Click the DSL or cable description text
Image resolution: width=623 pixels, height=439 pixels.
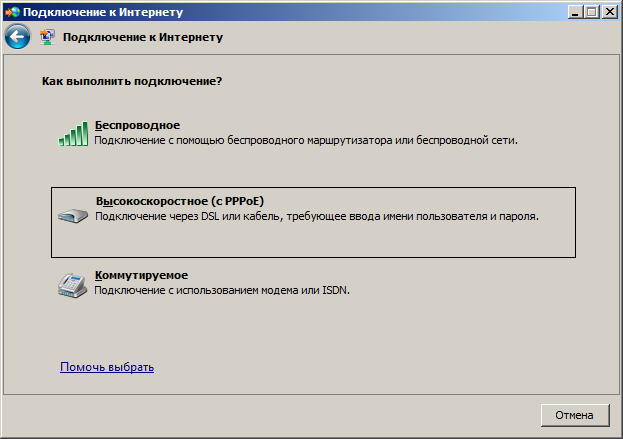click(x=317, y=217)
